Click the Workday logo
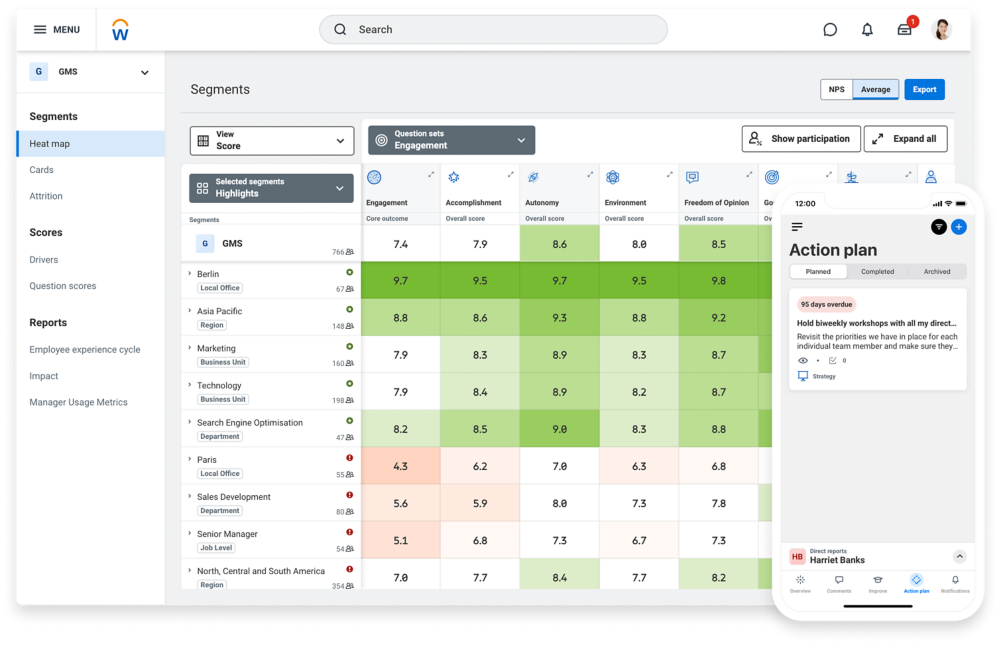 [120, 30]
